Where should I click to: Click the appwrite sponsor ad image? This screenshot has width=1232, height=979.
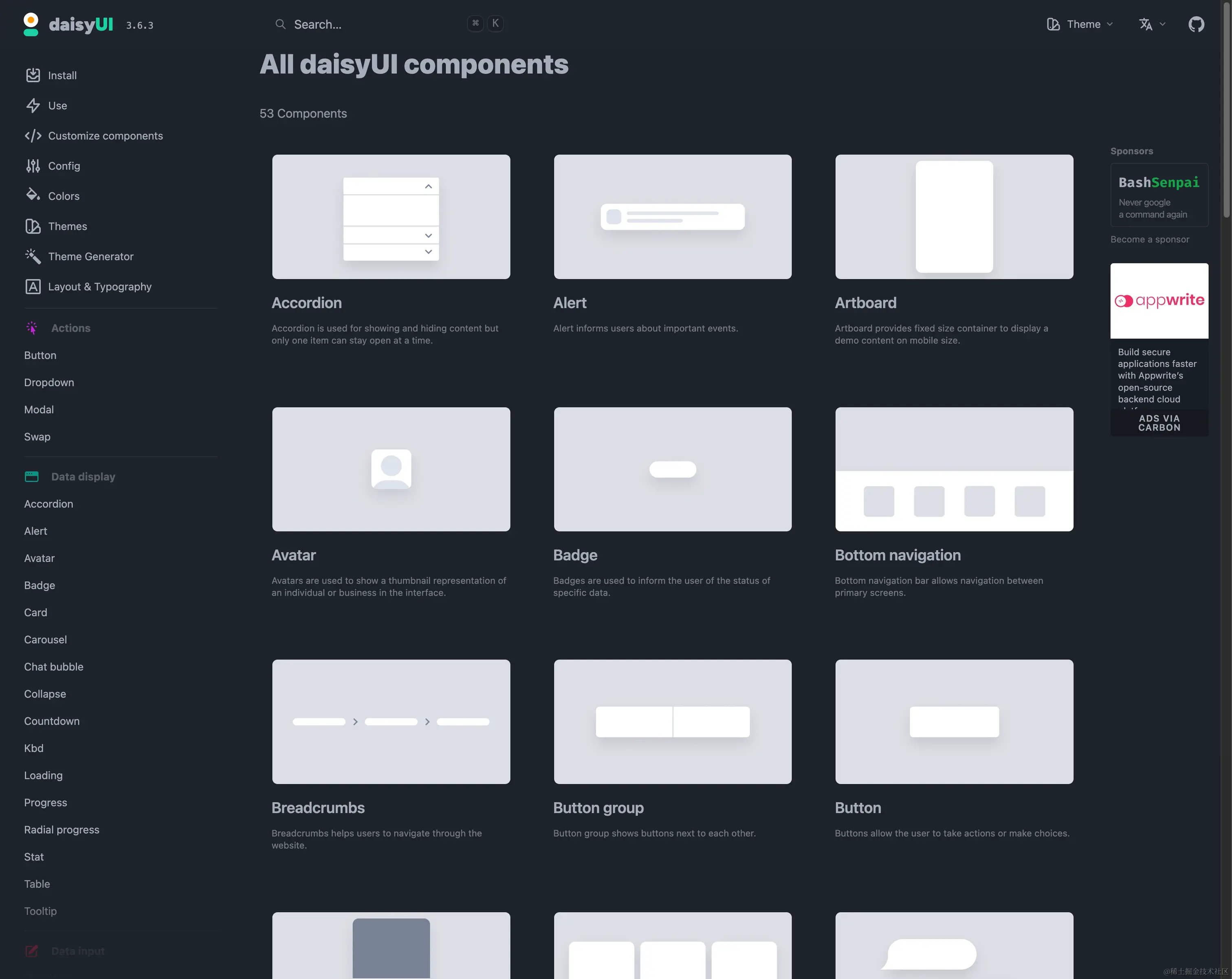[1159, 301]
